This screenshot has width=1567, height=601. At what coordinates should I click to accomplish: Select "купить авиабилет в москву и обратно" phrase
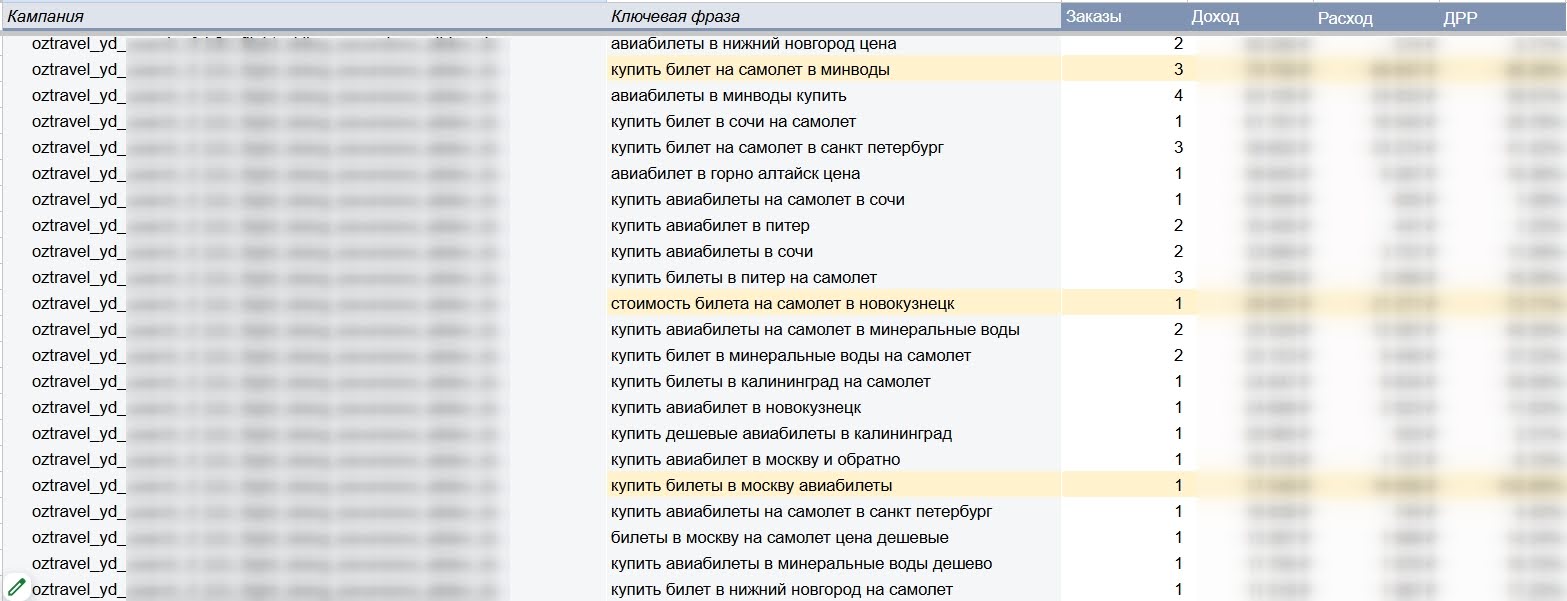[755, 460]
